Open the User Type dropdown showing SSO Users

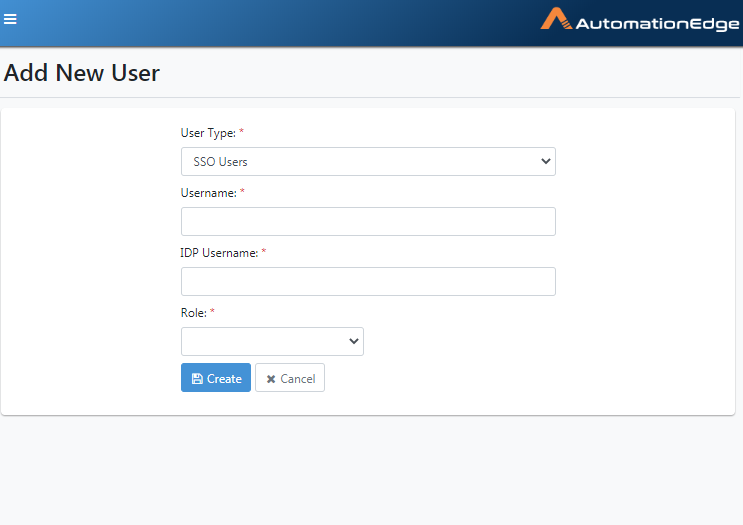point(368,162)
